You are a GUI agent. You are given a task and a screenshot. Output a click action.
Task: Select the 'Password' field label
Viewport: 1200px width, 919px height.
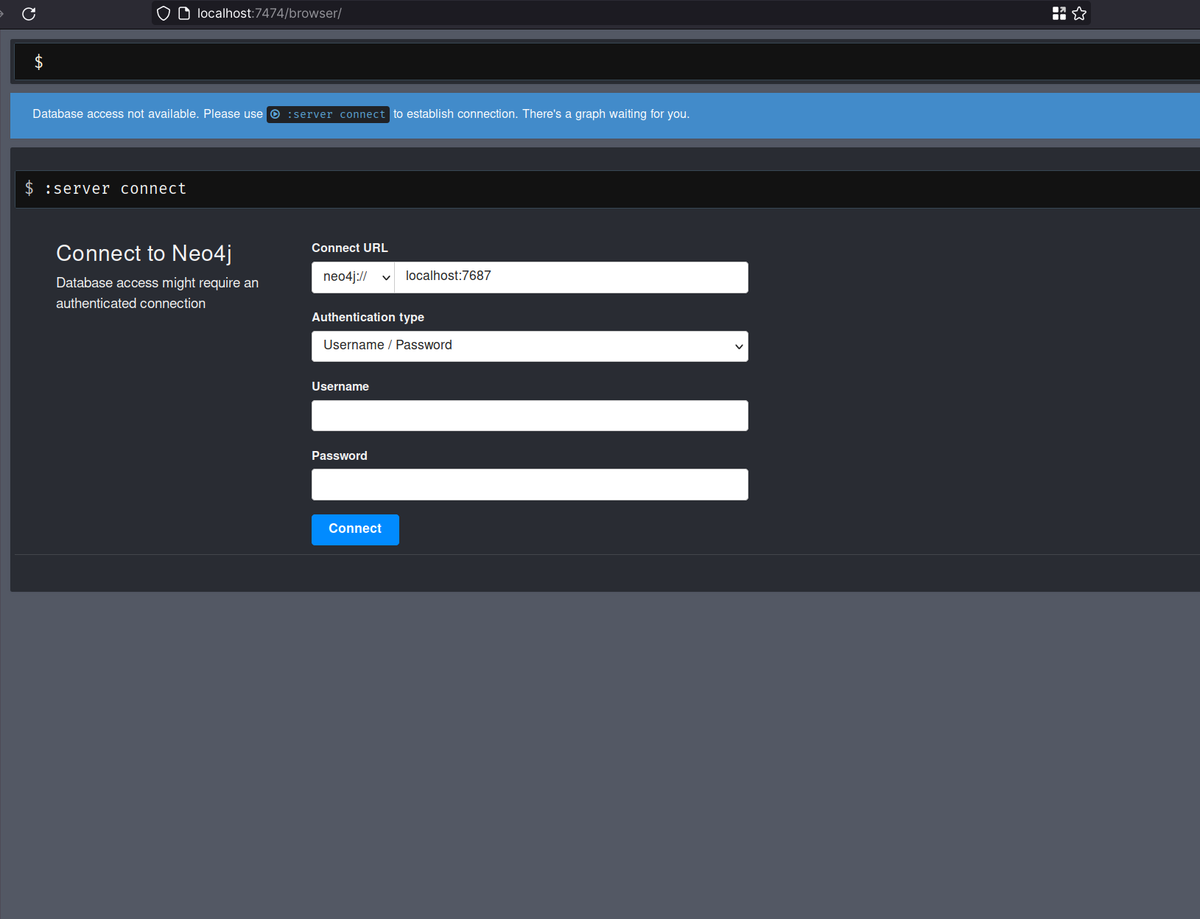pos(340,455)
